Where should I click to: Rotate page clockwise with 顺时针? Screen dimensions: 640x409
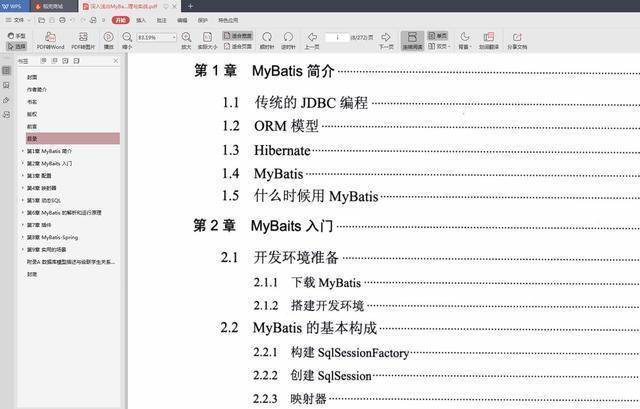coord(267,37)
